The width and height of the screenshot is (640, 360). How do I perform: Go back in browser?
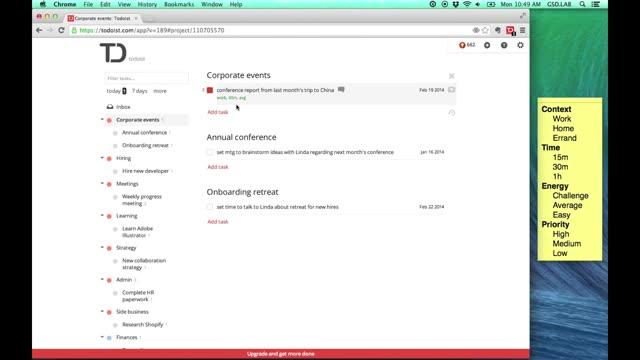click(39, 30)
